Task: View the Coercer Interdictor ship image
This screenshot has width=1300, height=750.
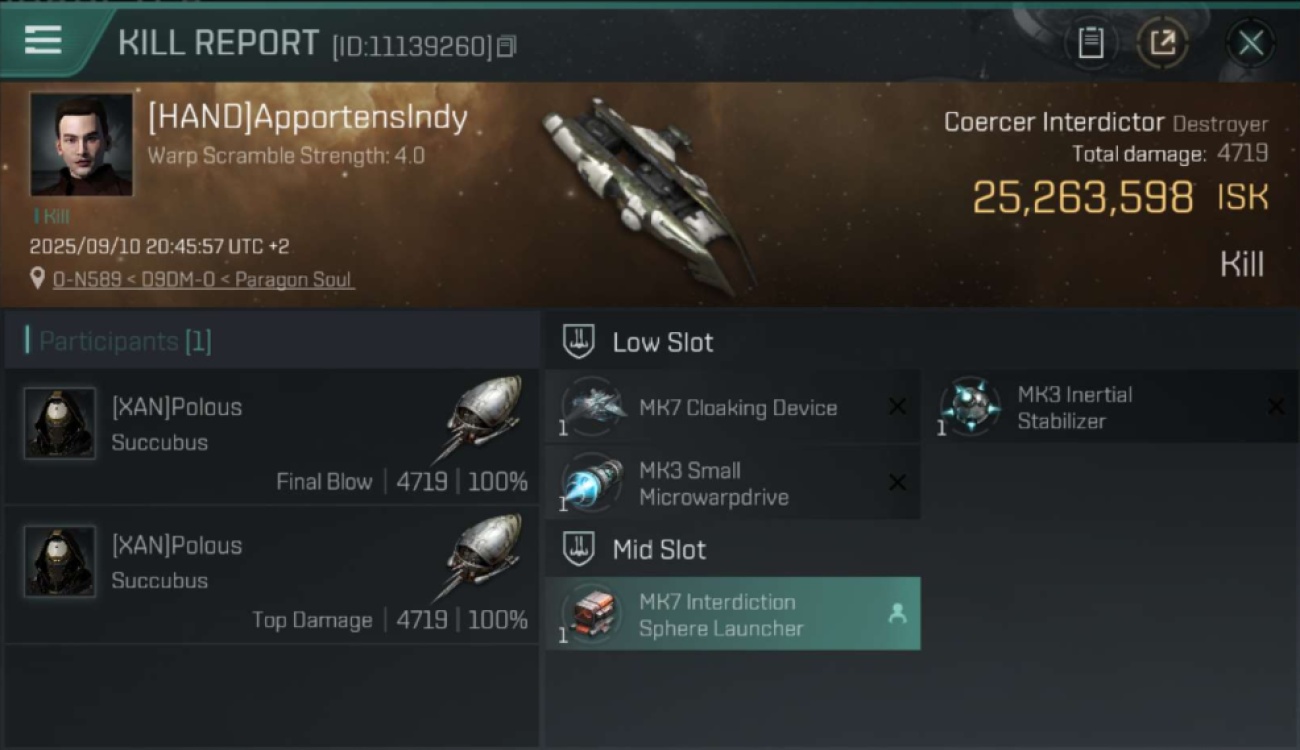Action: (x=650, y=195)
